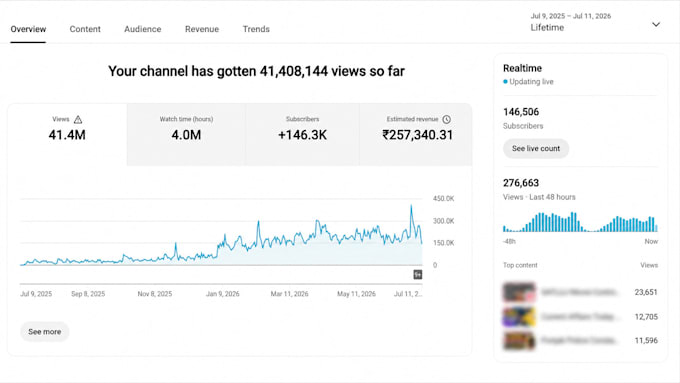Screen dimensions: 680x383
Task: Click the 41,408,144 views headline
Action: (256, 71)
